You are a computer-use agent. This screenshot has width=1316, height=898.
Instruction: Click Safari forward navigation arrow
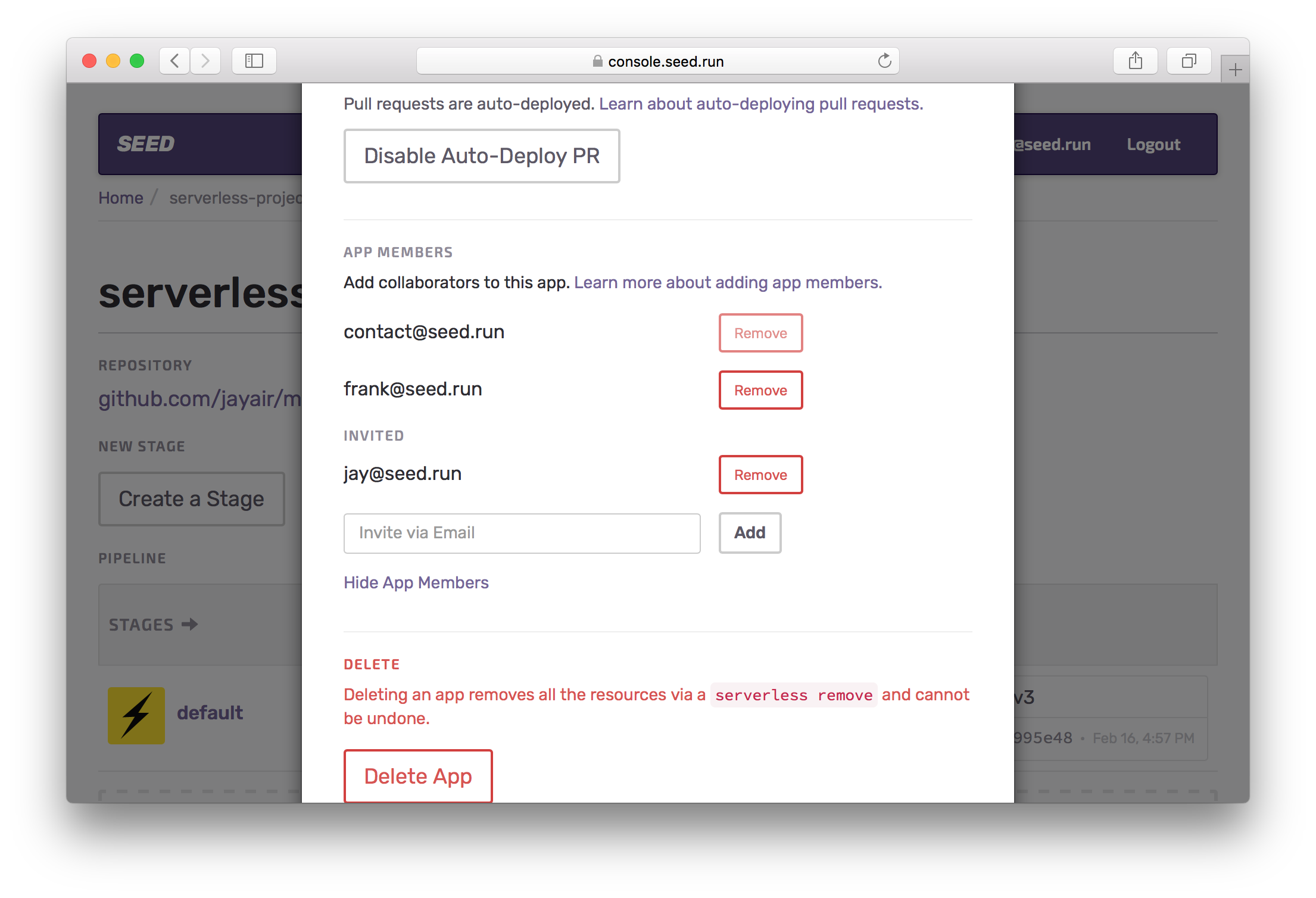205,61
